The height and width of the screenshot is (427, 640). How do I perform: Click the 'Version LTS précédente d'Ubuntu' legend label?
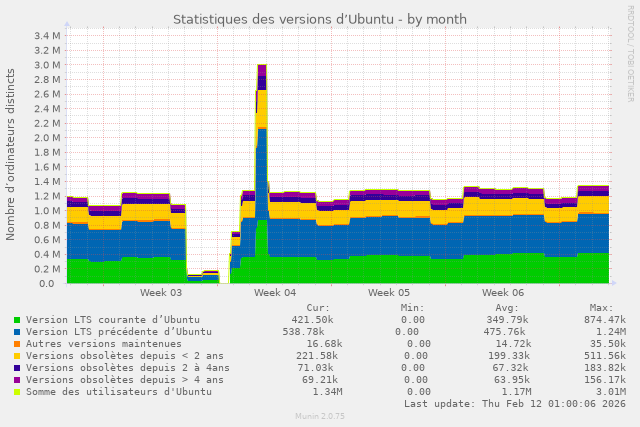[x=119, y=331]
